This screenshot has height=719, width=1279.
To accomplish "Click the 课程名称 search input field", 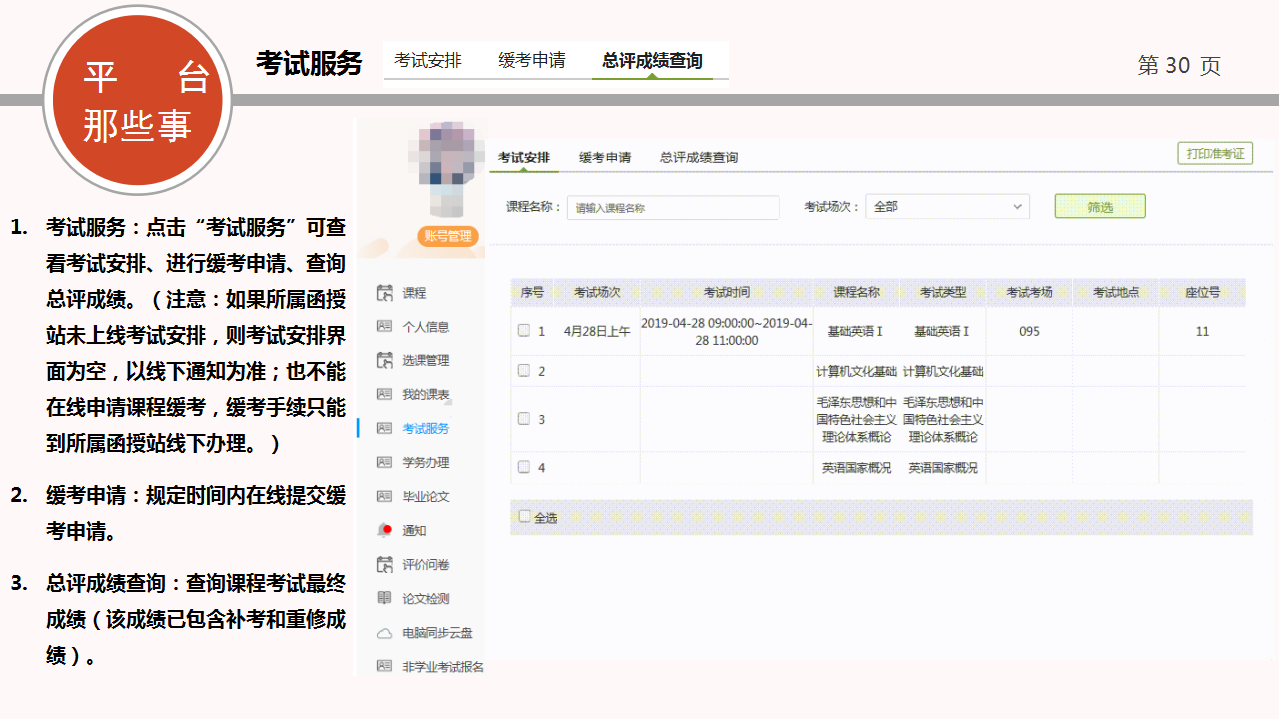I will [673, 208].
